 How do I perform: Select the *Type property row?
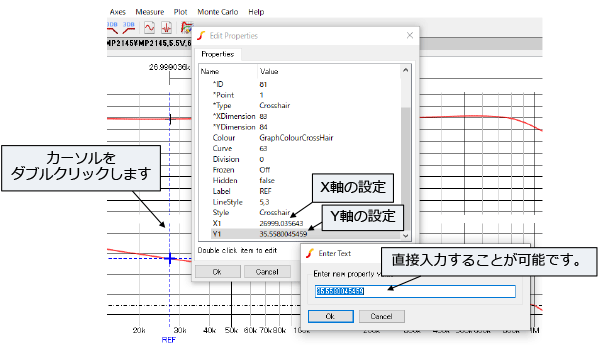click(305, 105)
